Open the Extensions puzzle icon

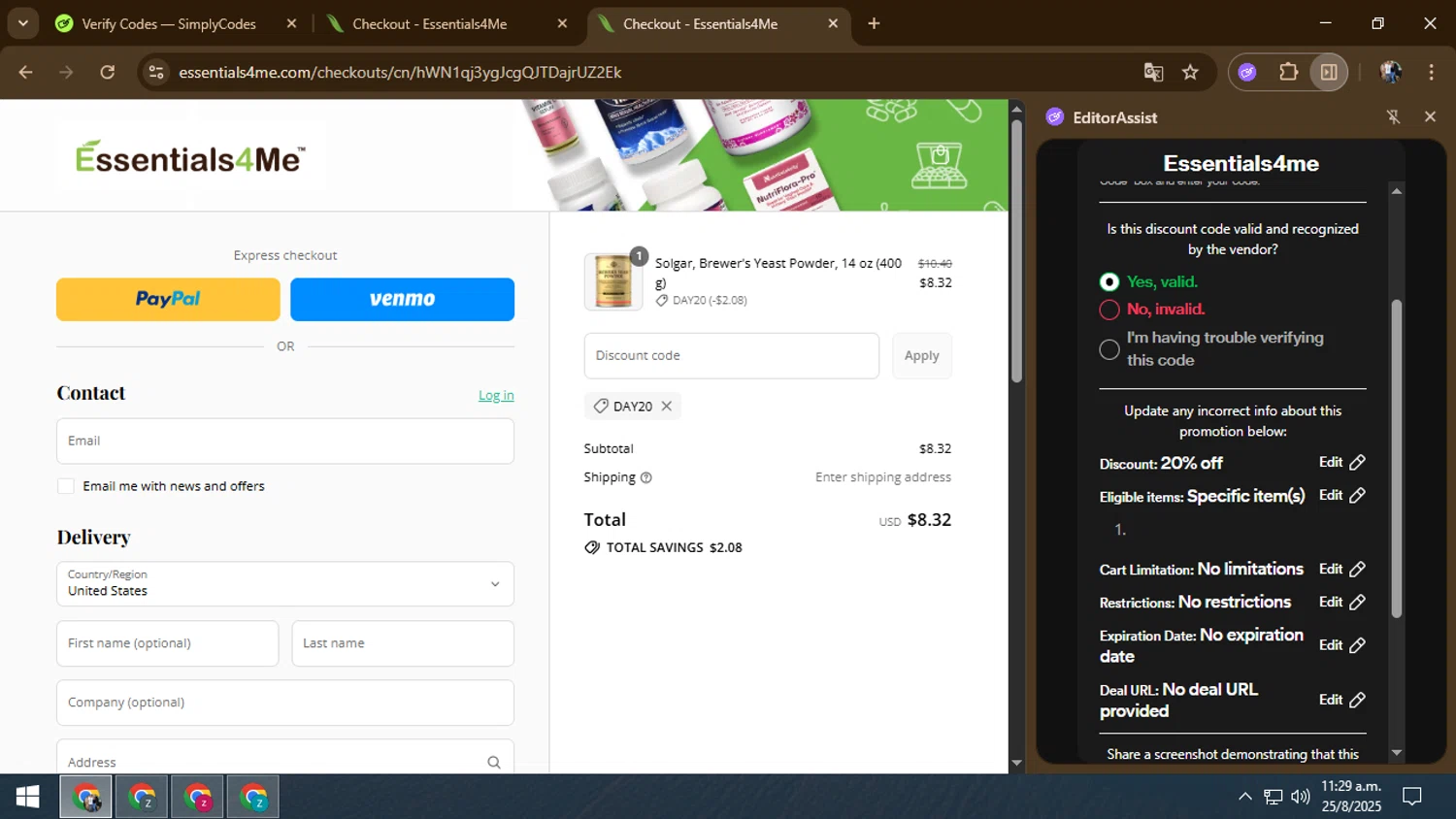point(1288,72)
